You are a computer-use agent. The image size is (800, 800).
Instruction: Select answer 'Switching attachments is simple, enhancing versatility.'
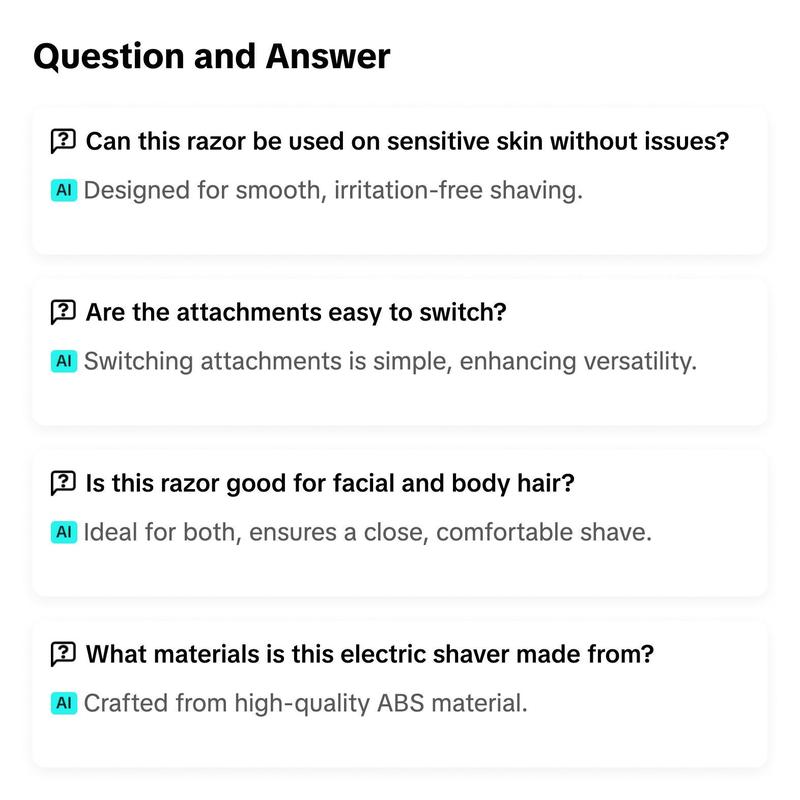pos(390,361)
